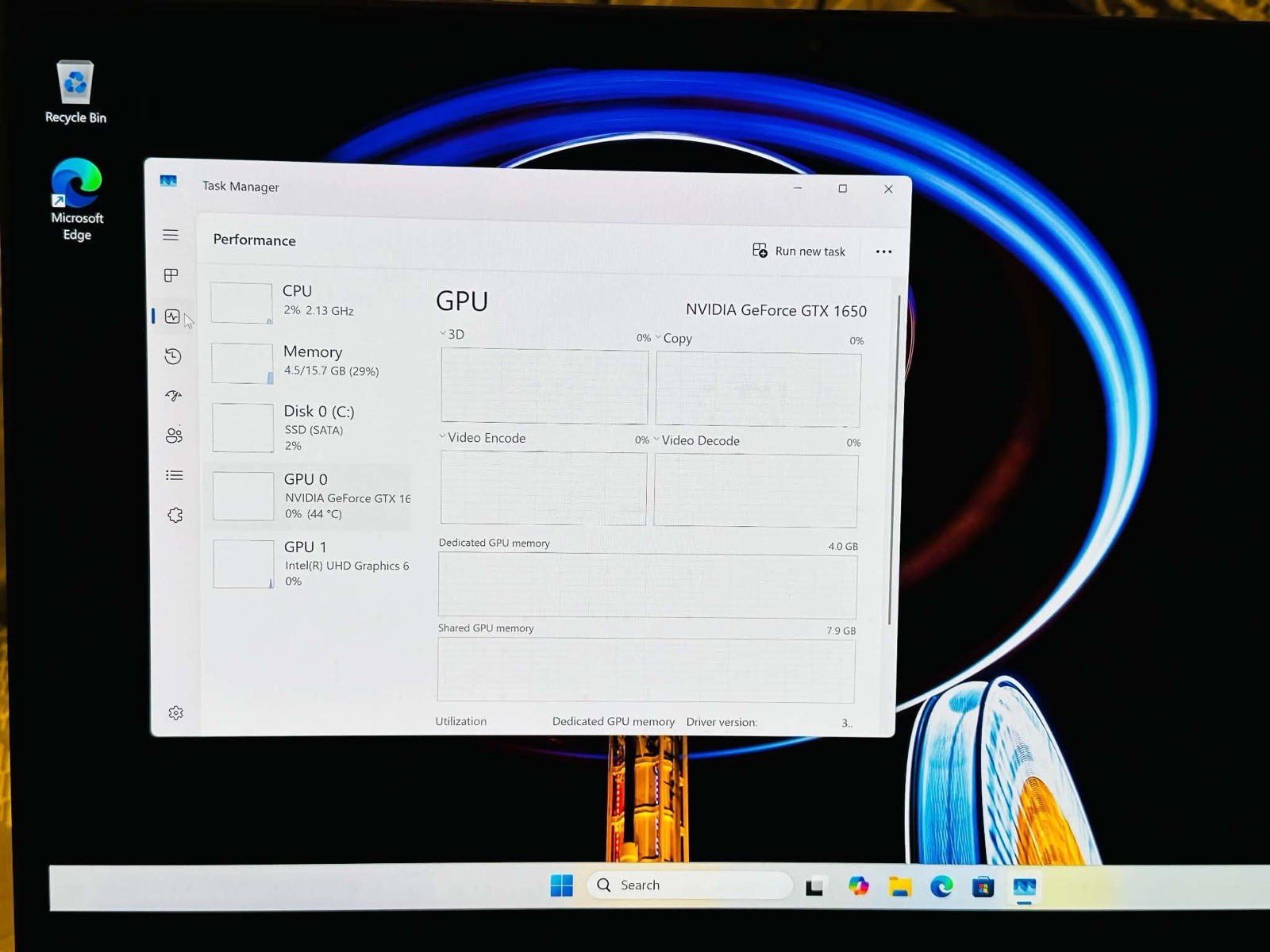
Task: Open the Task Manager hamburger navigation menu
Action: point(171,235)
